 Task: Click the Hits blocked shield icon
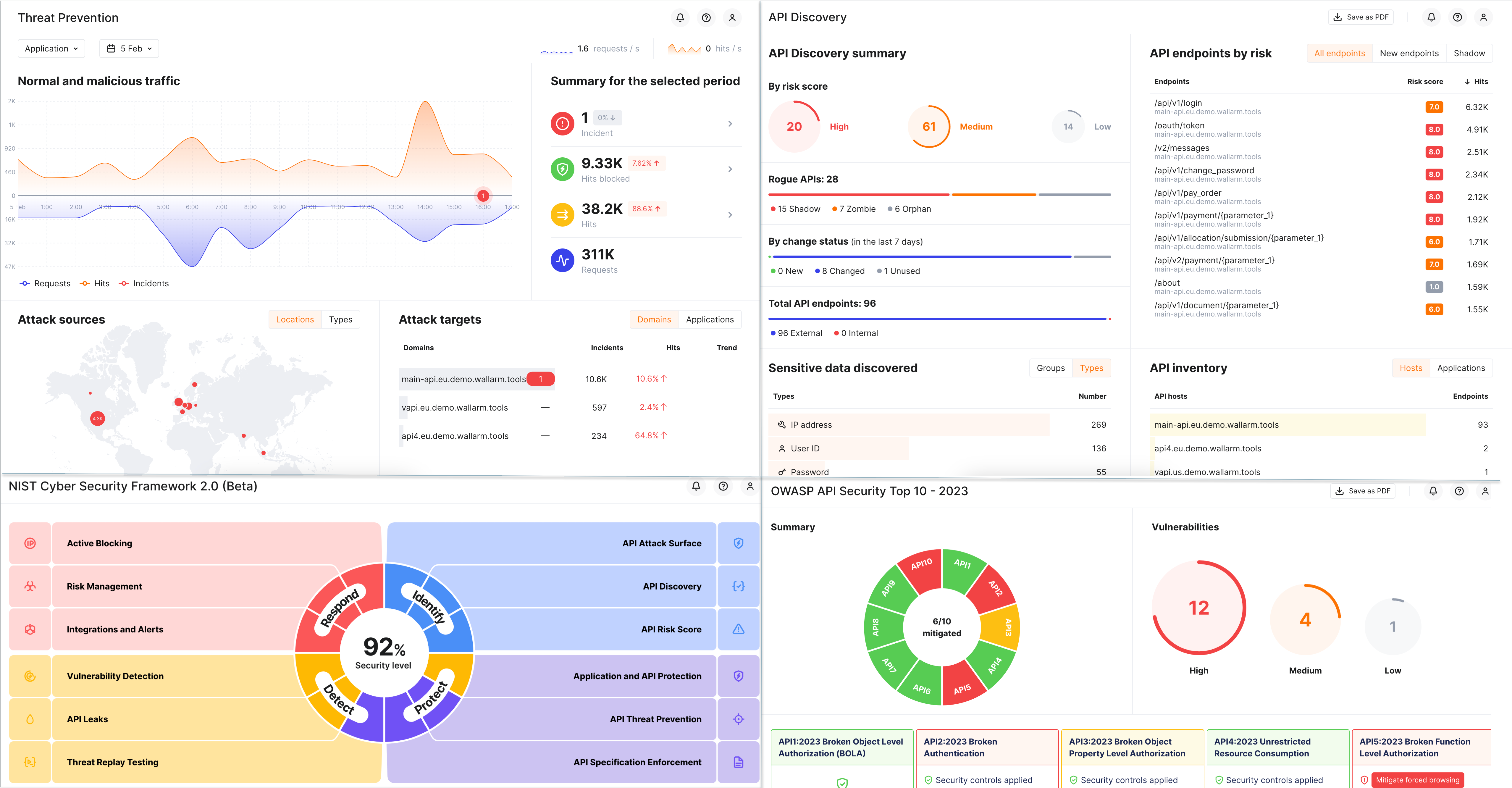pyautogui.click(x=562, y=169)
